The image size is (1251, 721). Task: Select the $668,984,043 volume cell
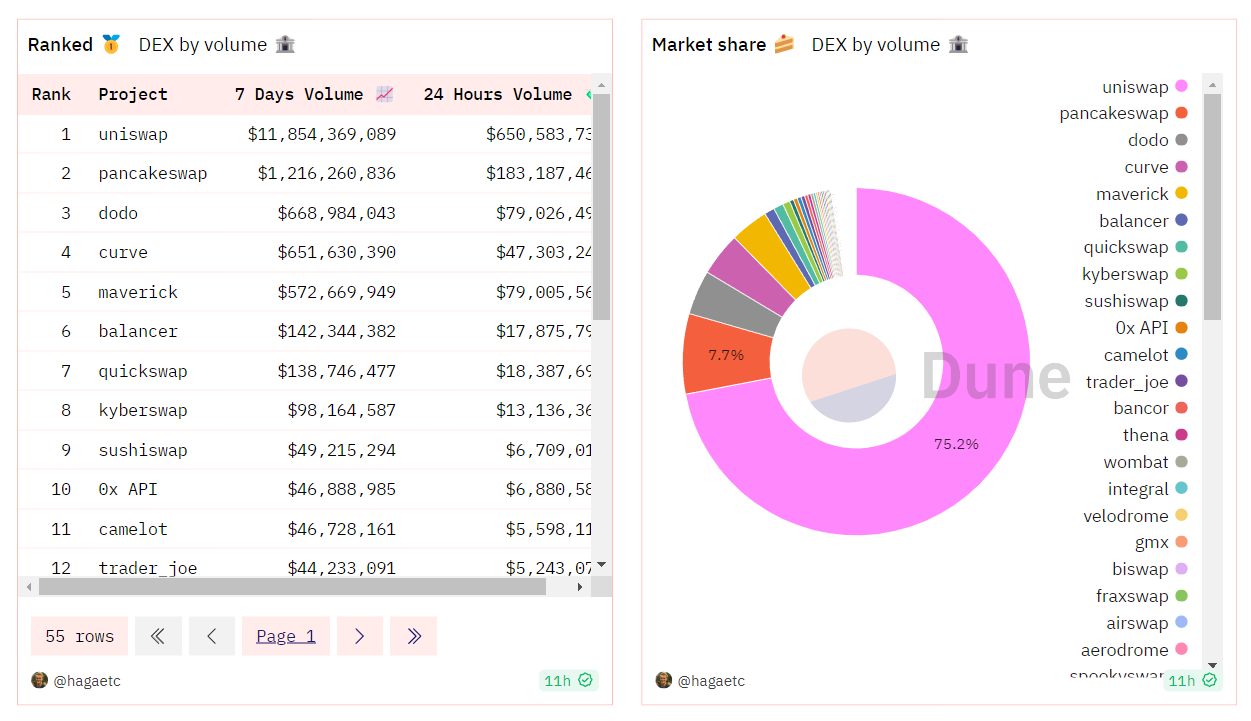tap(337, 213)
